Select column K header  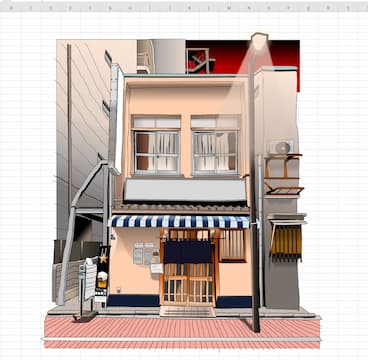(189, 7)
